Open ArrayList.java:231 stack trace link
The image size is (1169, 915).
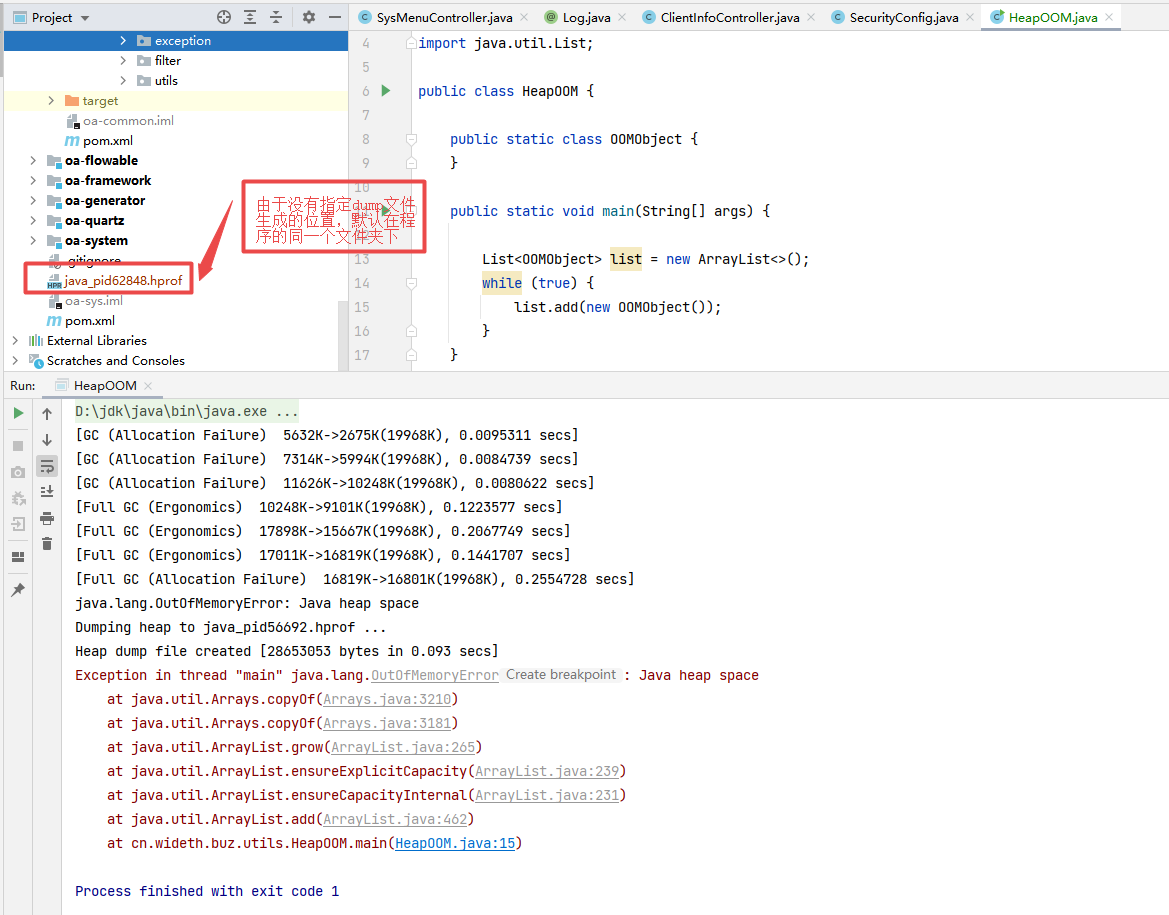[x=547, y=795]
